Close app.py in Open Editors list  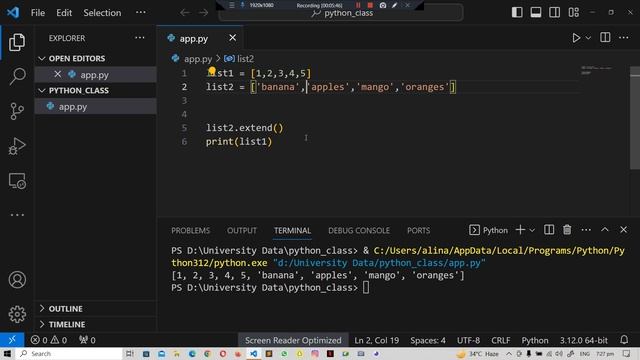tap(58, 74)
